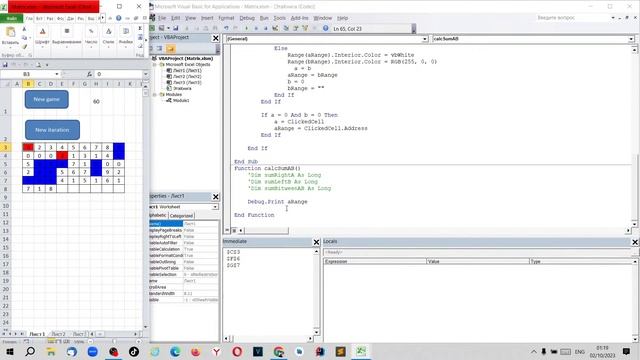Open the Tools menu in VBA editor
The width and height of the screenshot is (640, 360).
[280, 18]
